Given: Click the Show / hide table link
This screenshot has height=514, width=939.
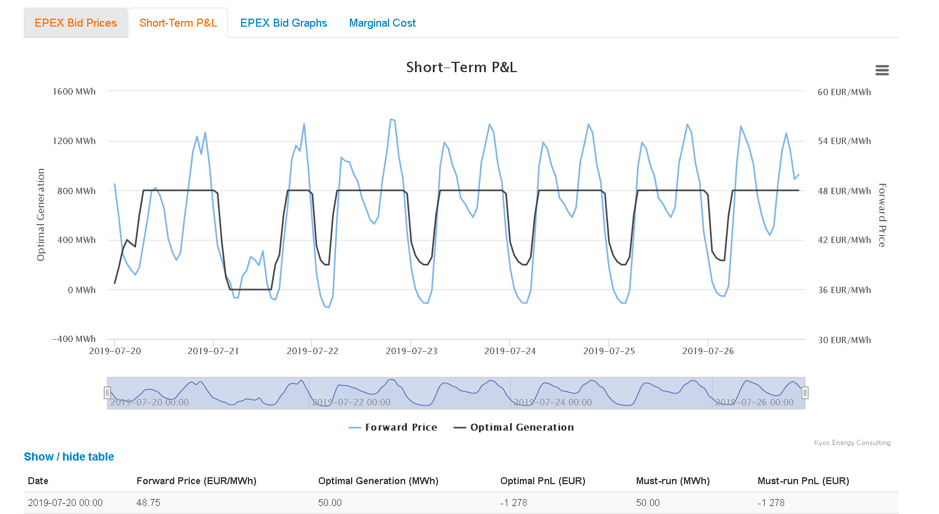Looking at the screenshot, I should 69,456.
